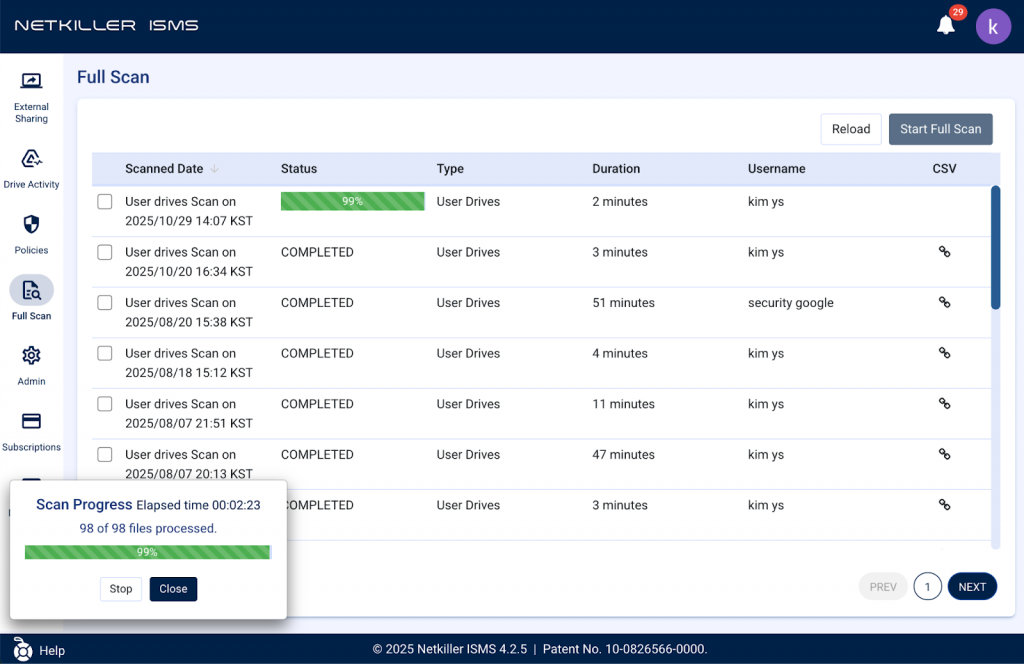1024x664 pixels.
Task: Click CSV link icon for 51 minutes scan
Action: click(x=944, y=302)
